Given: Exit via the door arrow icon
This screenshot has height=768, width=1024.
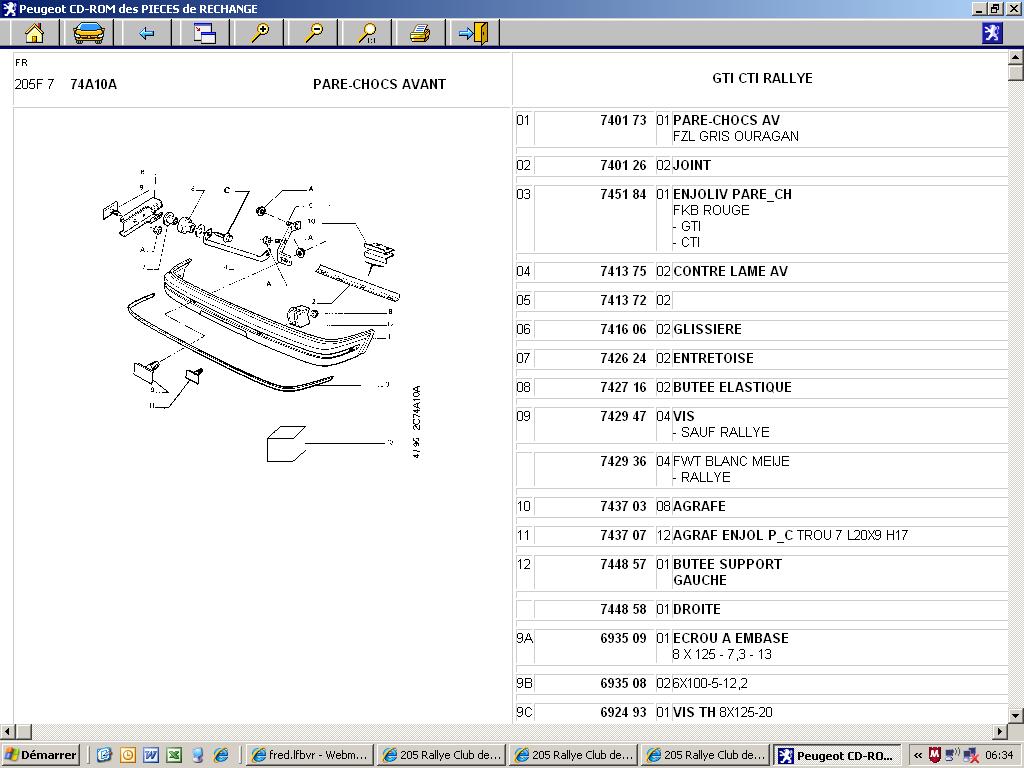Looking at the screenshot, I should (474, 33).
